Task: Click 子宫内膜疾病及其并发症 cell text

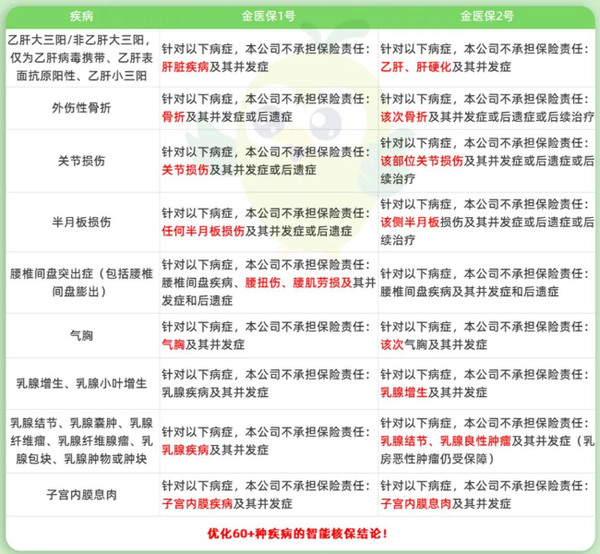Action: click(x=227, y=503)
